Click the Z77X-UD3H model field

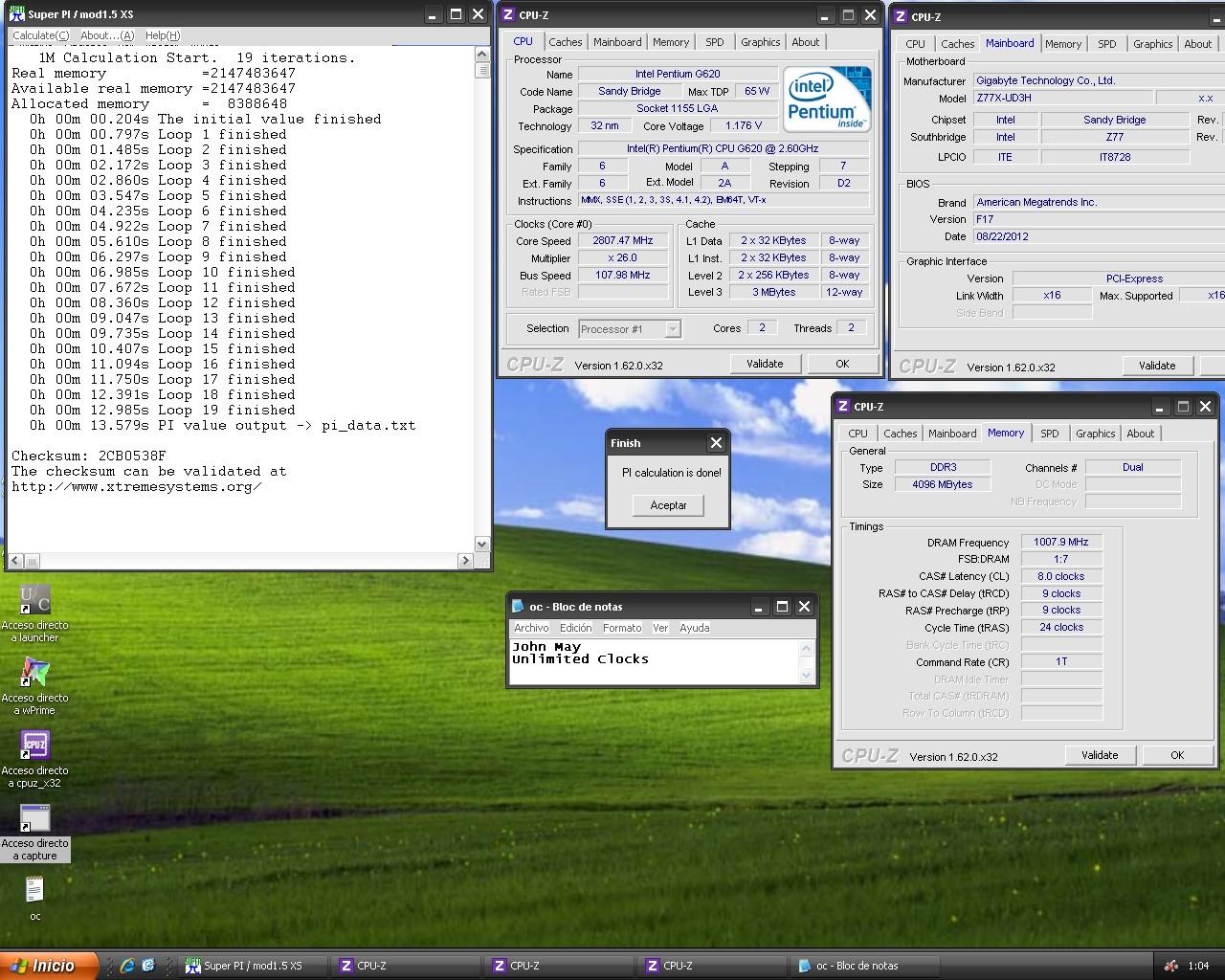click(x=1062, y=98)
